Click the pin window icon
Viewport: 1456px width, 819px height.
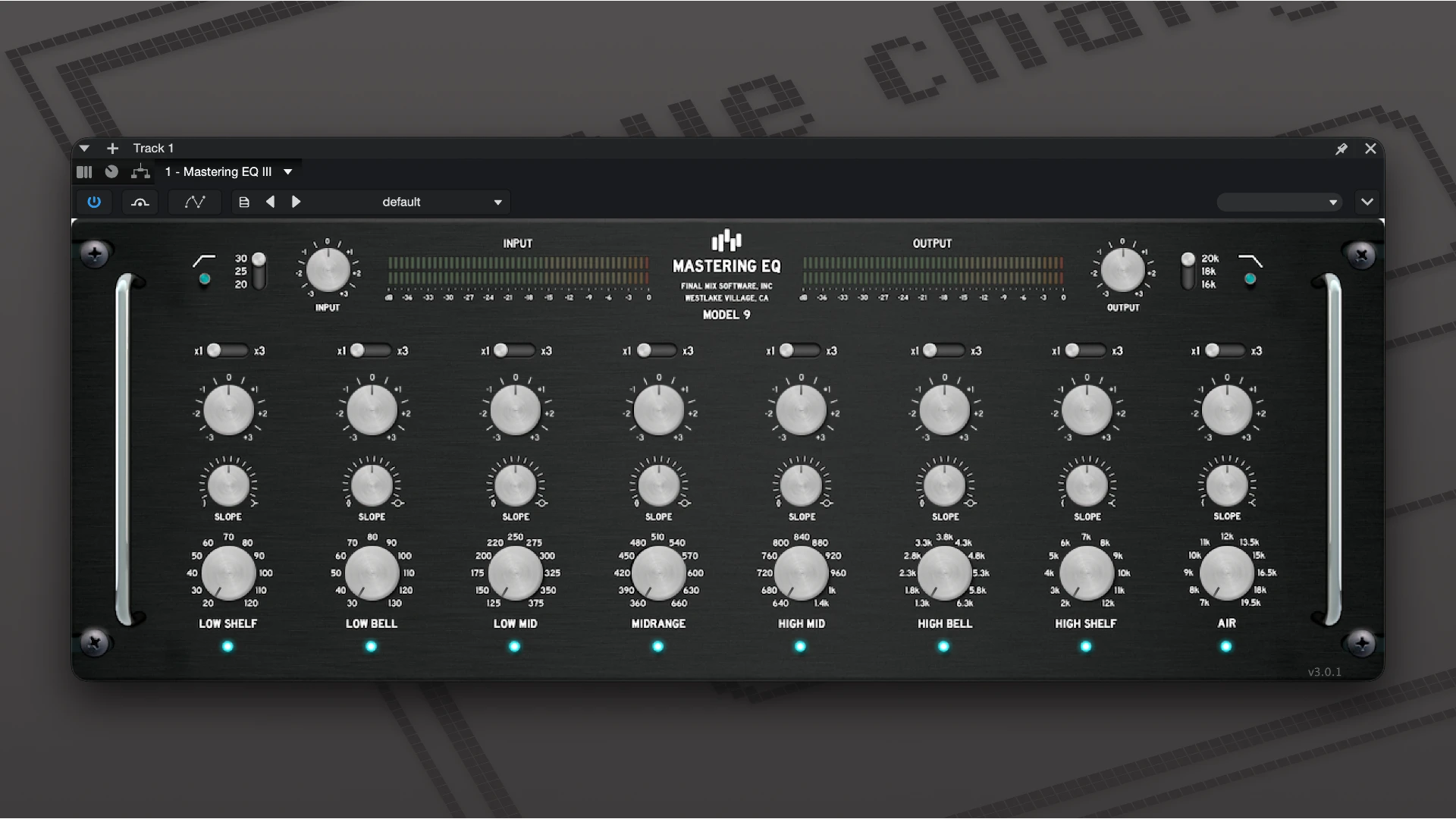pyautogui.click(x=1341, y=149)
